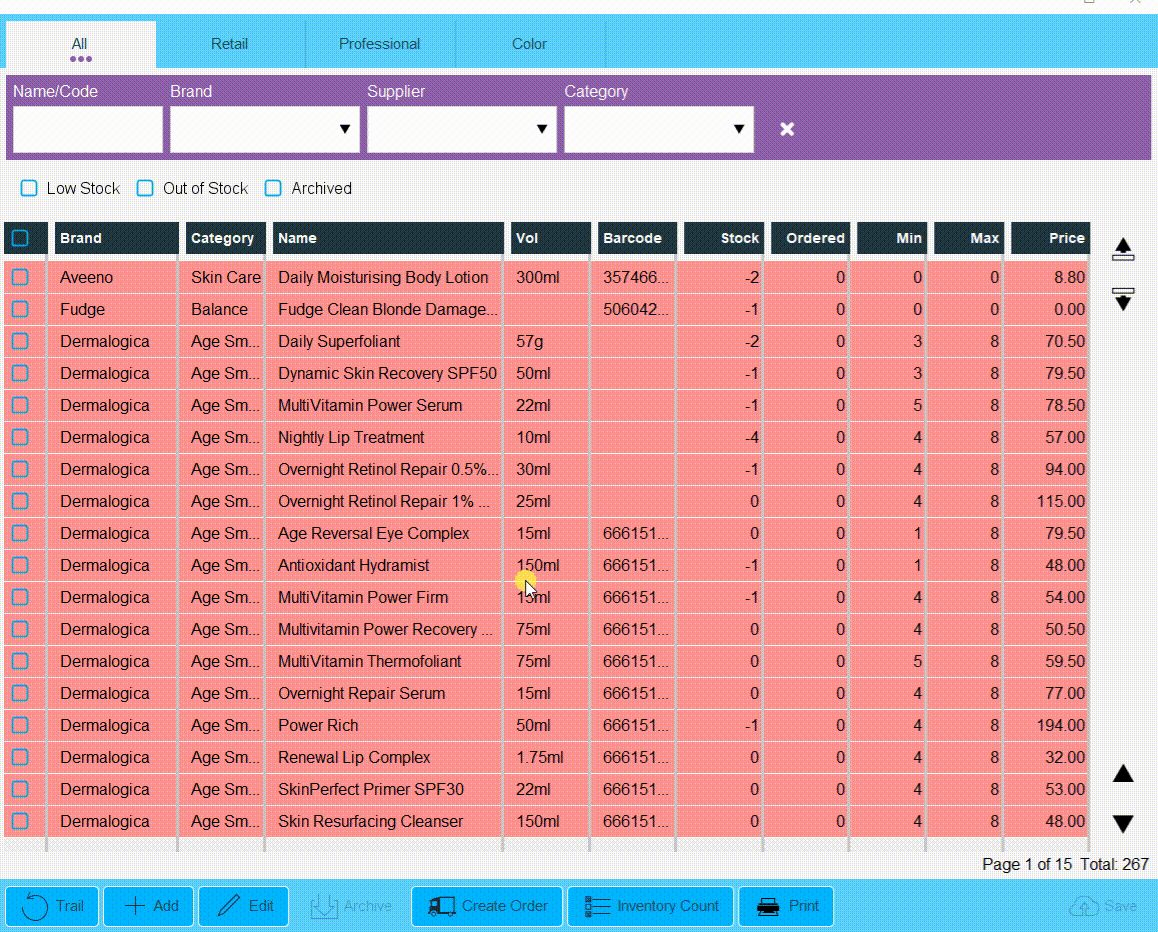Go to next page down arrow
This screenshot has height=932, width=1158.
(x=1123, y=823)
